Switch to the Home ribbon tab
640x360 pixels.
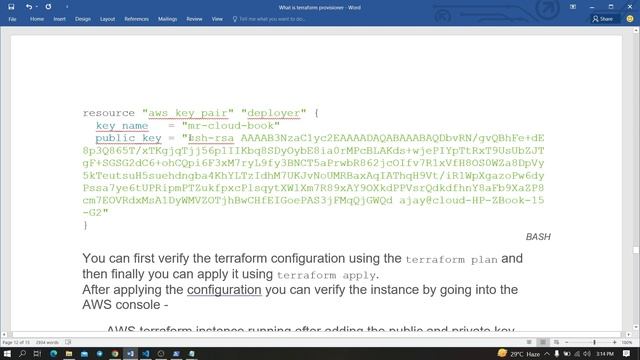[x=37, y=19]
